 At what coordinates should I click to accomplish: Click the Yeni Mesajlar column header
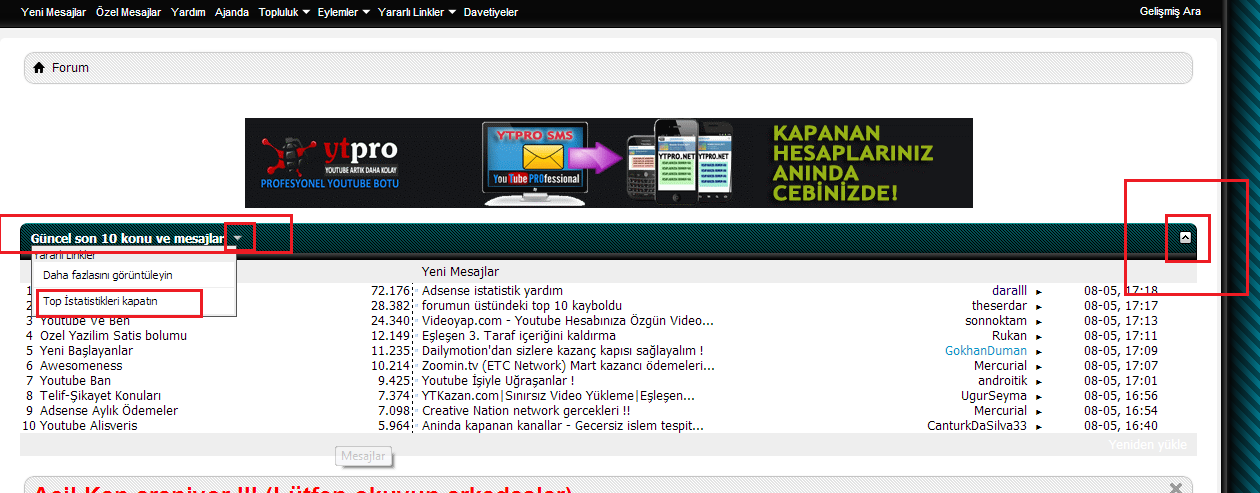coord(460,271)
